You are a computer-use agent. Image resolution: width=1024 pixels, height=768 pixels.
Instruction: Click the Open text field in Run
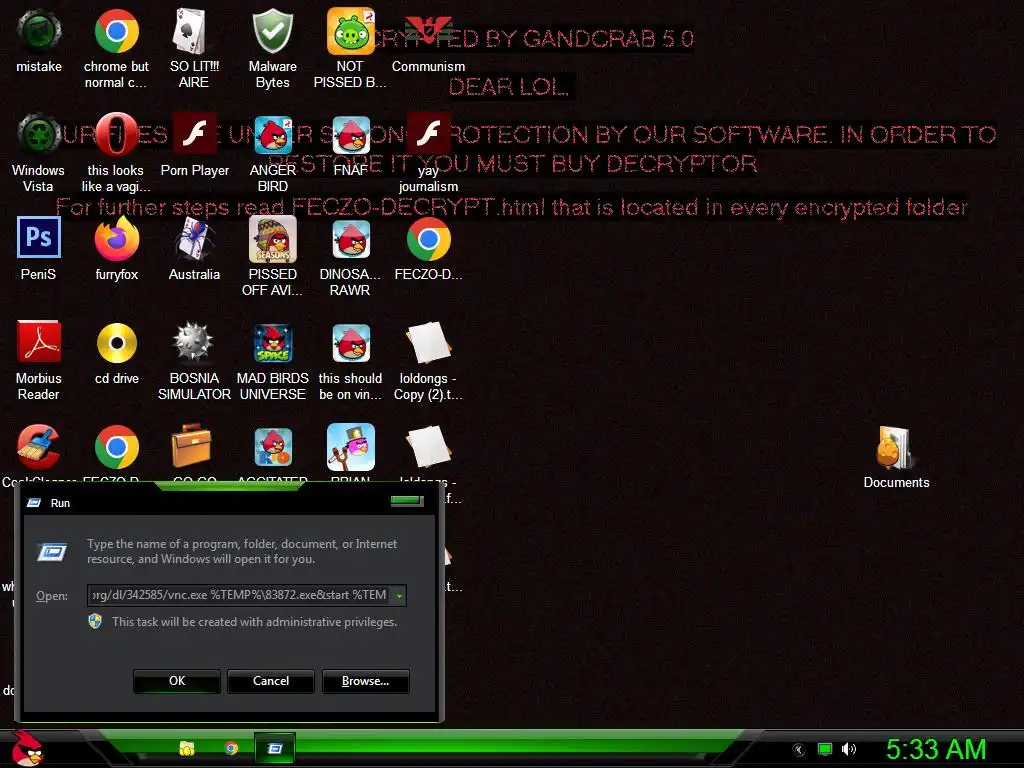[239, 595]
